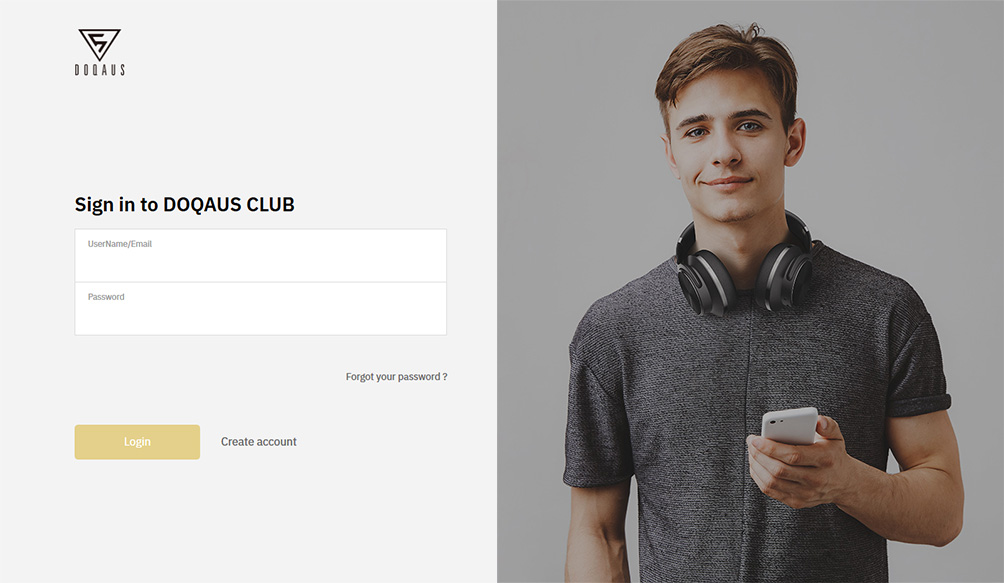Viewport: 1004px width, 583px height.
Task: Click the DOQAUS wordmark under the logo
Action: 100,70
